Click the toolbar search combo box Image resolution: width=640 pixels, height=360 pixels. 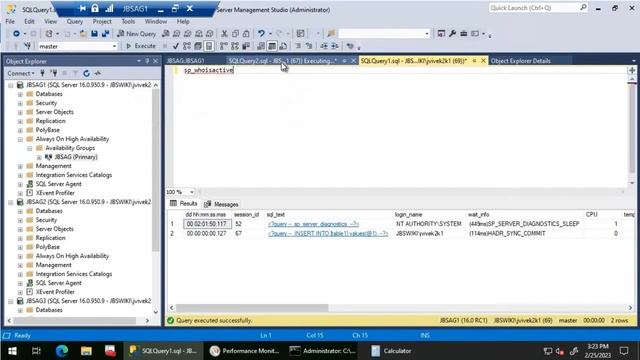coord(384,33)
